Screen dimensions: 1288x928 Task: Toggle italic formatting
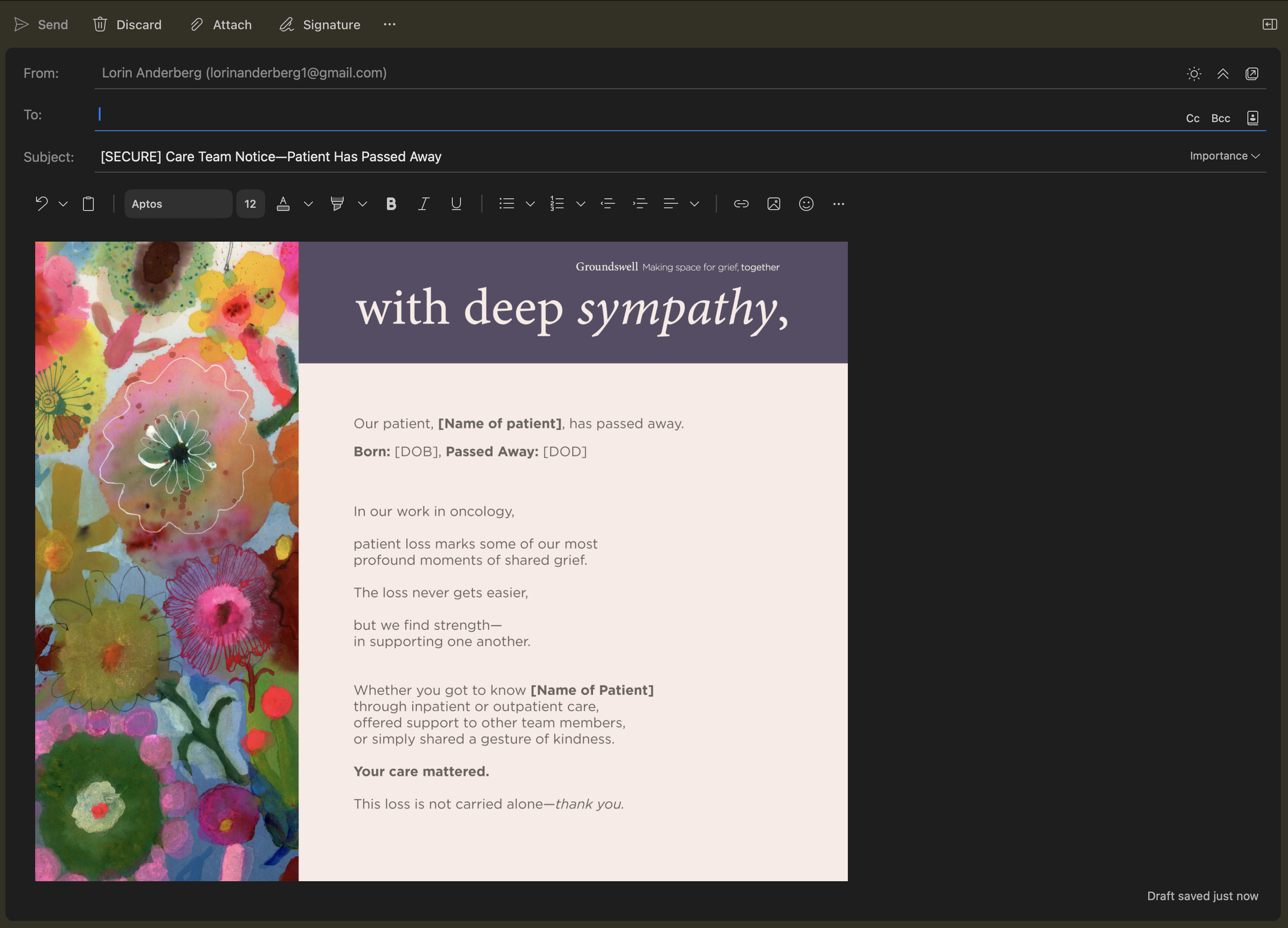coord(423,204)
